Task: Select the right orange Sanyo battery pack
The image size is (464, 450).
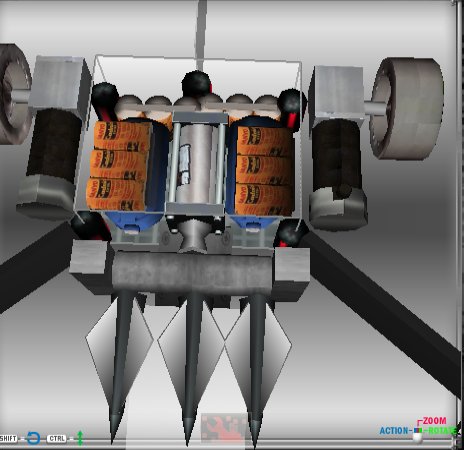Action: pyautogui.click(x=265, y=170)
